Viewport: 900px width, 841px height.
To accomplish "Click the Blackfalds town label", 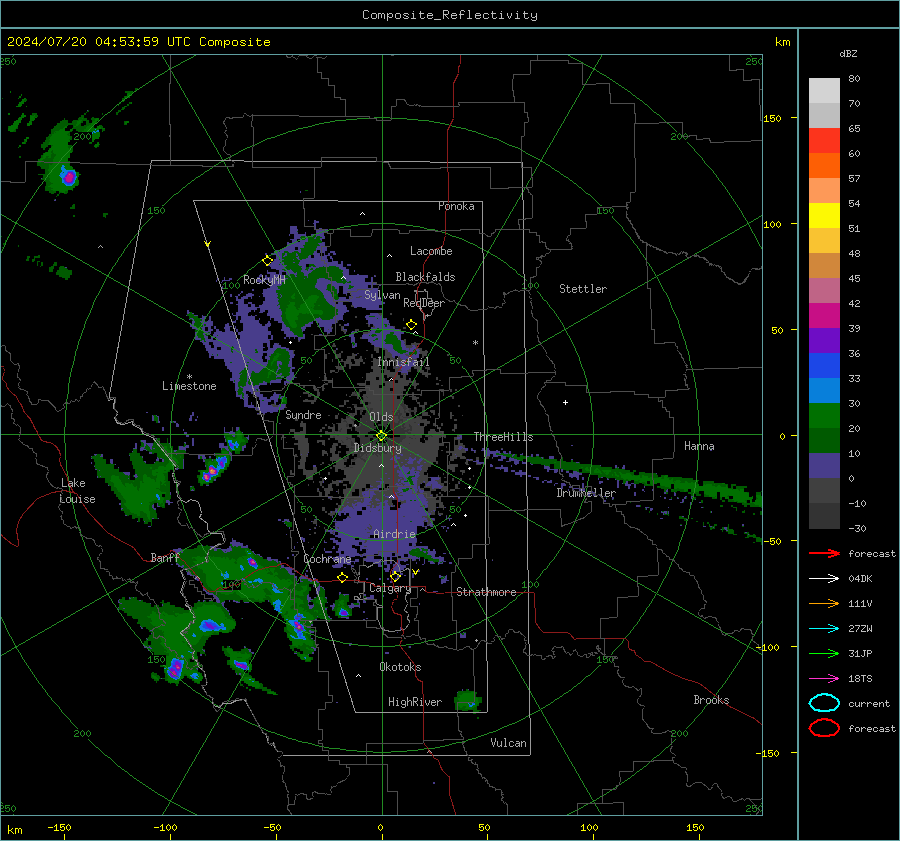I will coord(425,277).
